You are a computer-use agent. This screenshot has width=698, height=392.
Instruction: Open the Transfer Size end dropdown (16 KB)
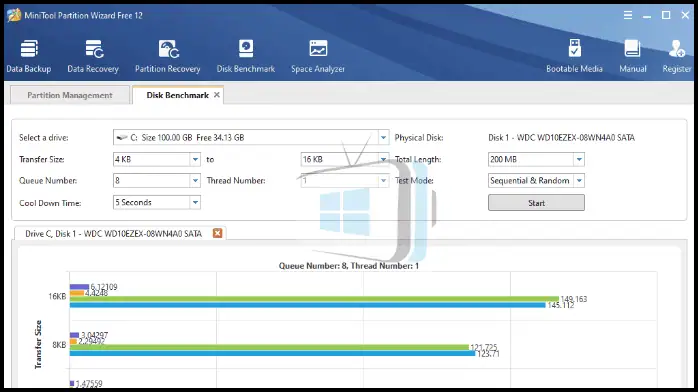[x=383, y=159]
